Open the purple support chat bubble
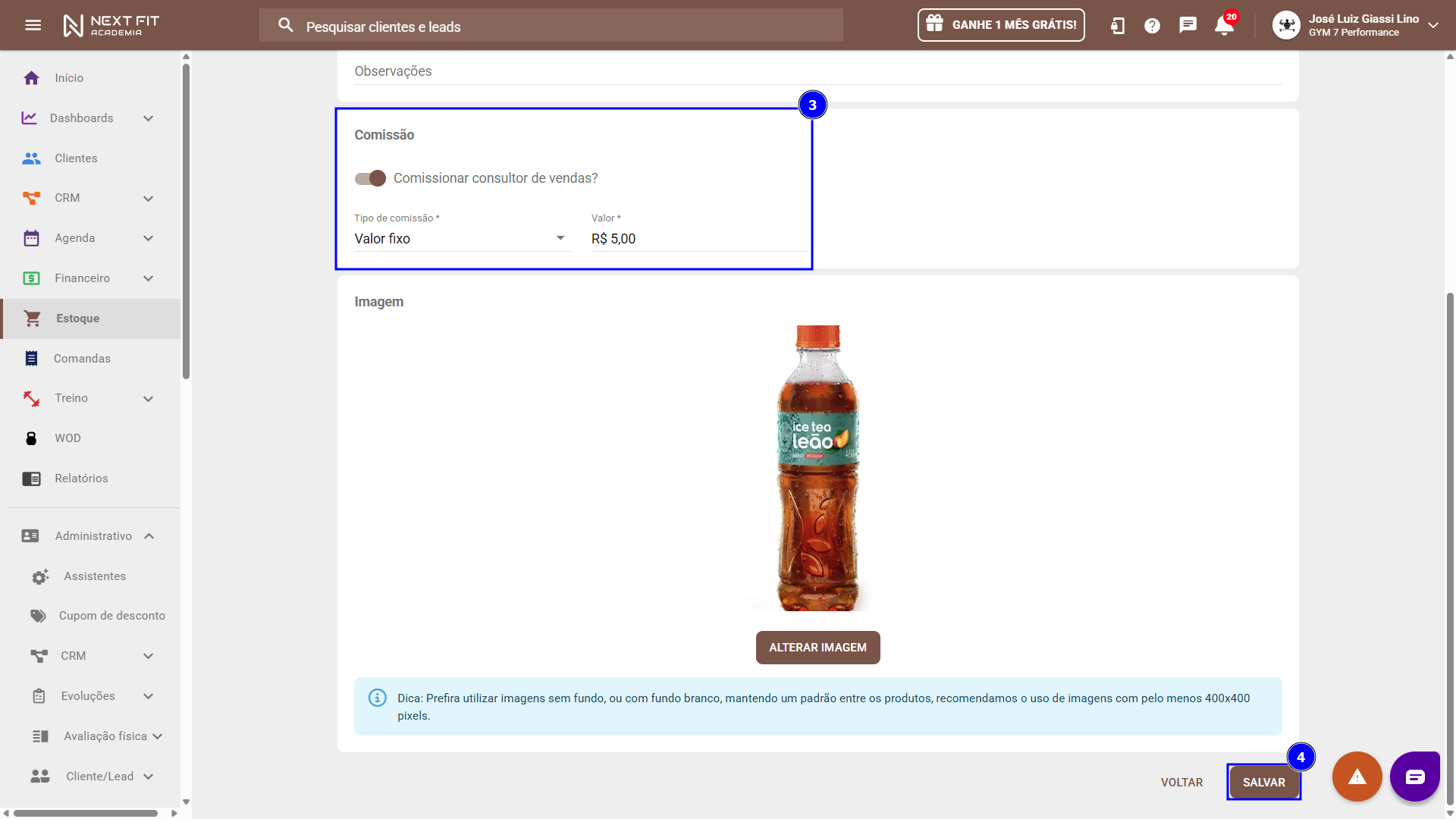 (x=1414, y=777)
